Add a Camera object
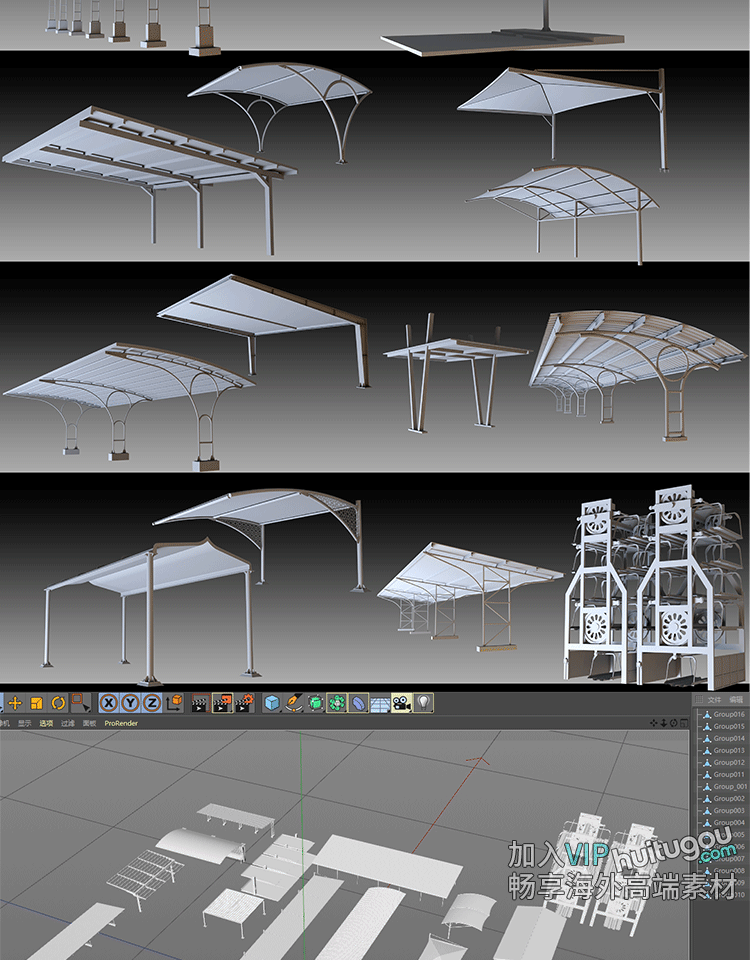This screenshot has height=960, width=750. [401, 703]
